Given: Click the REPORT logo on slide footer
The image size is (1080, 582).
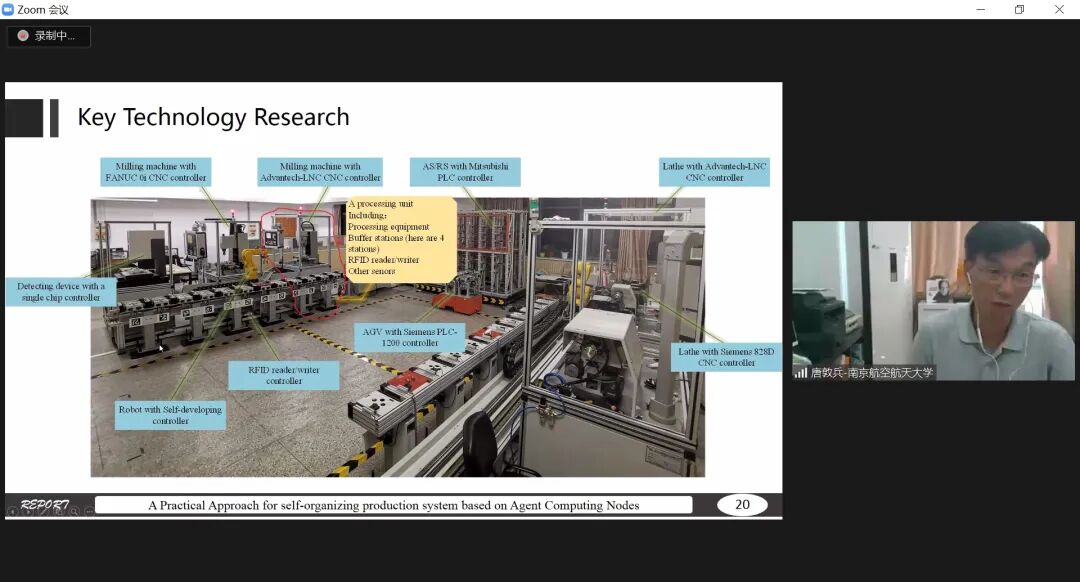Looking at the screenshot, I should [x=45, y=503].
